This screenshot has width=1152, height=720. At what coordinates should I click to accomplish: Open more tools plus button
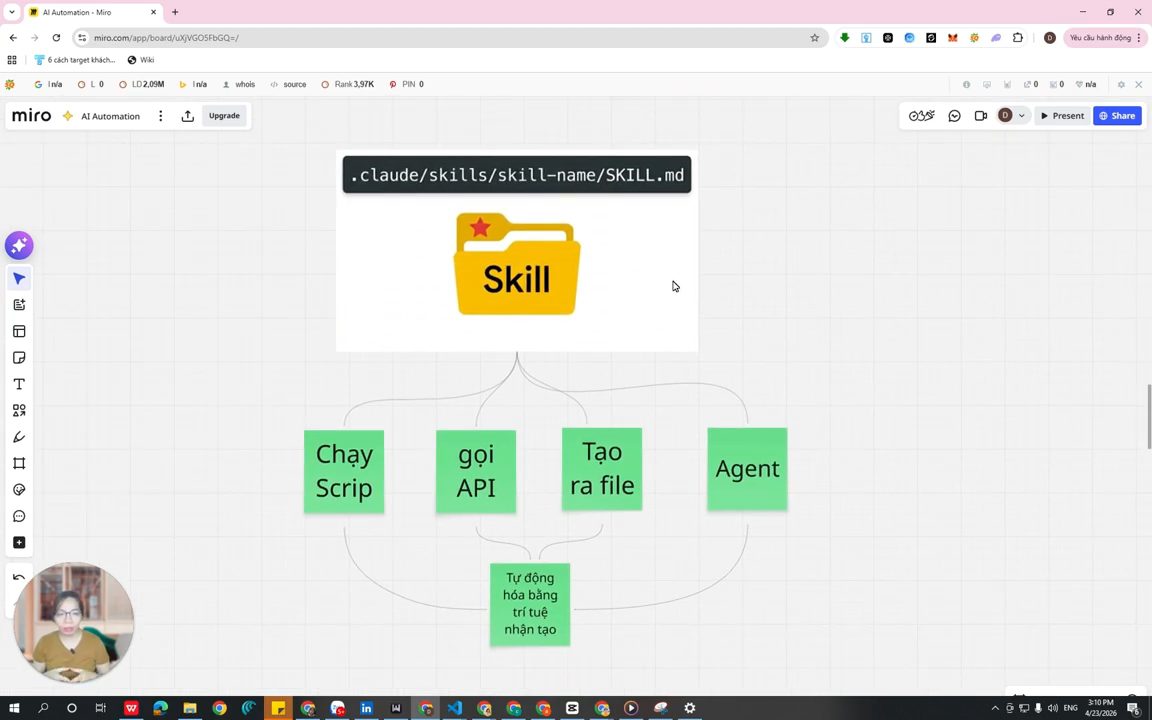click(x=19, y=543)
